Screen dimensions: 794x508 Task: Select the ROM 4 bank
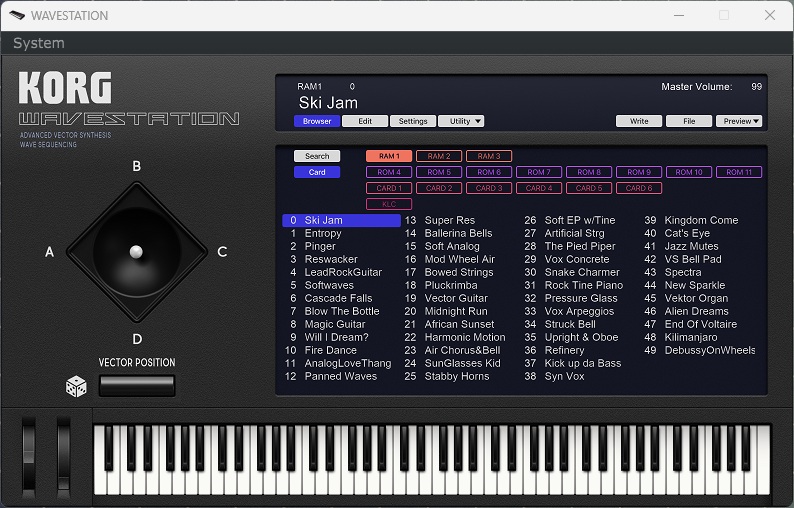click(389, 172)
